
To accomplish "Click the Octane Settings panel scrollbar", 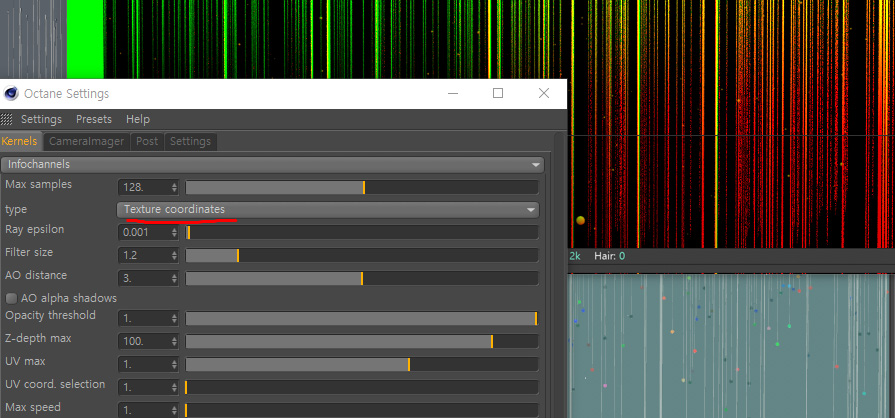I will tap(560, 274).
